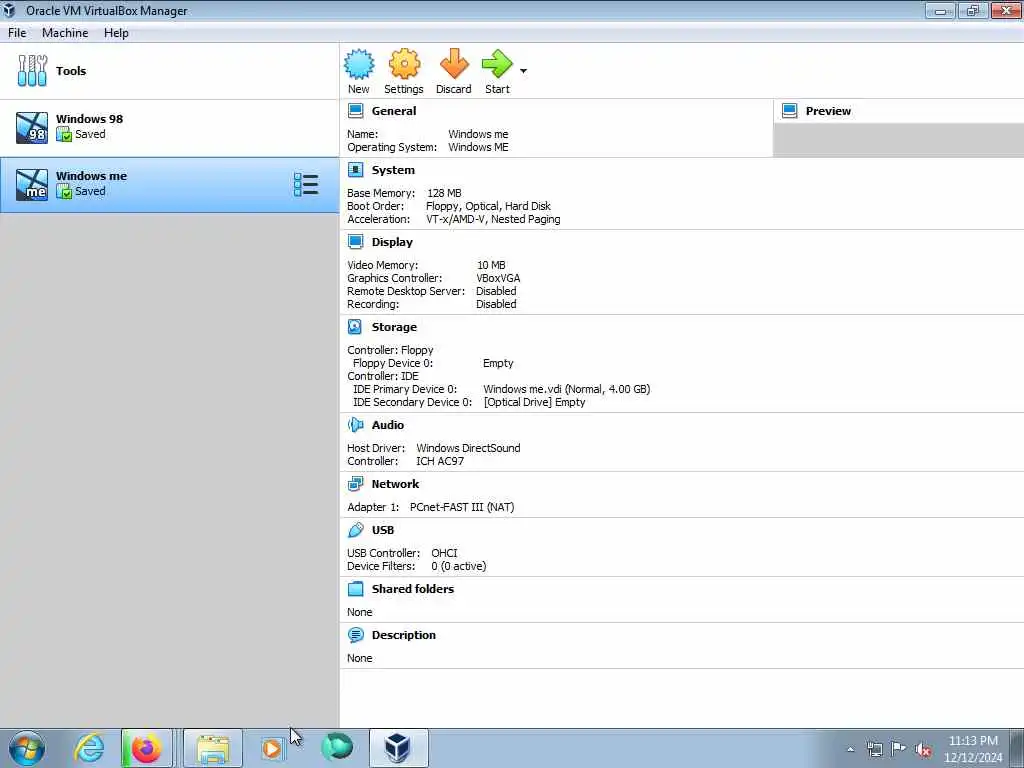Click the OHCI USB controller value
Viewport: 1024px width, 768px height.
(x=444, y=553)
